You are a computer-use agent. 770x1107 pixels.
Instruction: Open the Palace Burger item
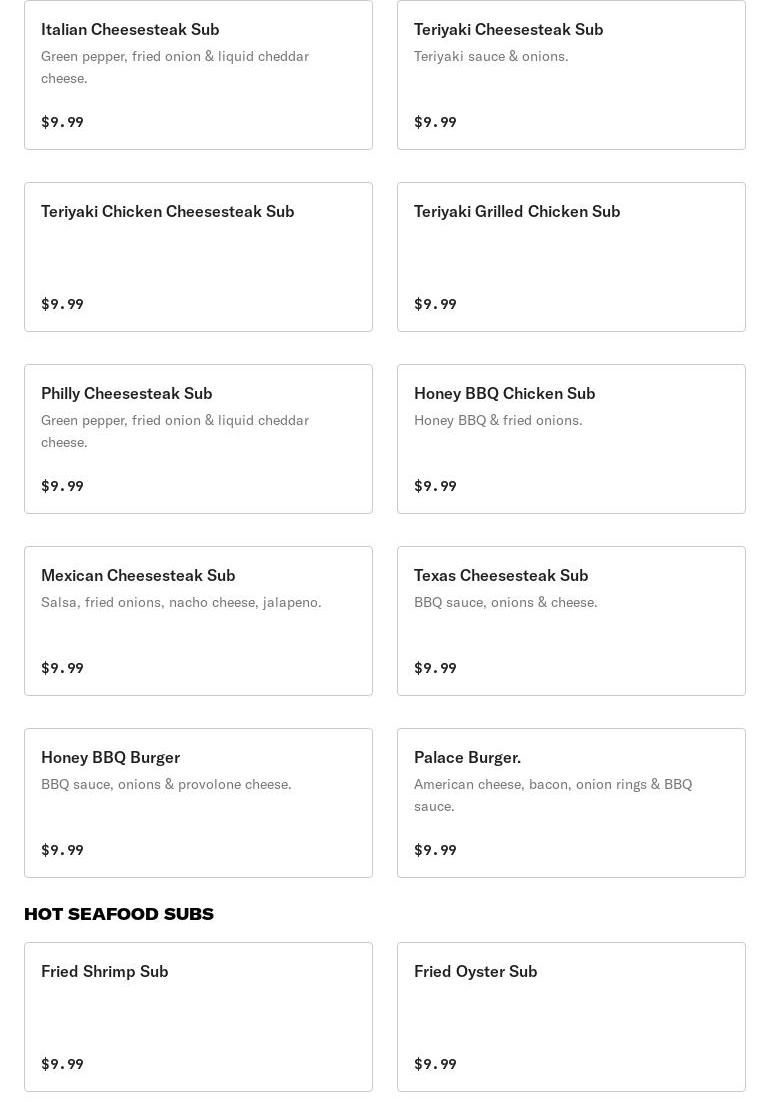pyautogui.click(x=571, y=803)
